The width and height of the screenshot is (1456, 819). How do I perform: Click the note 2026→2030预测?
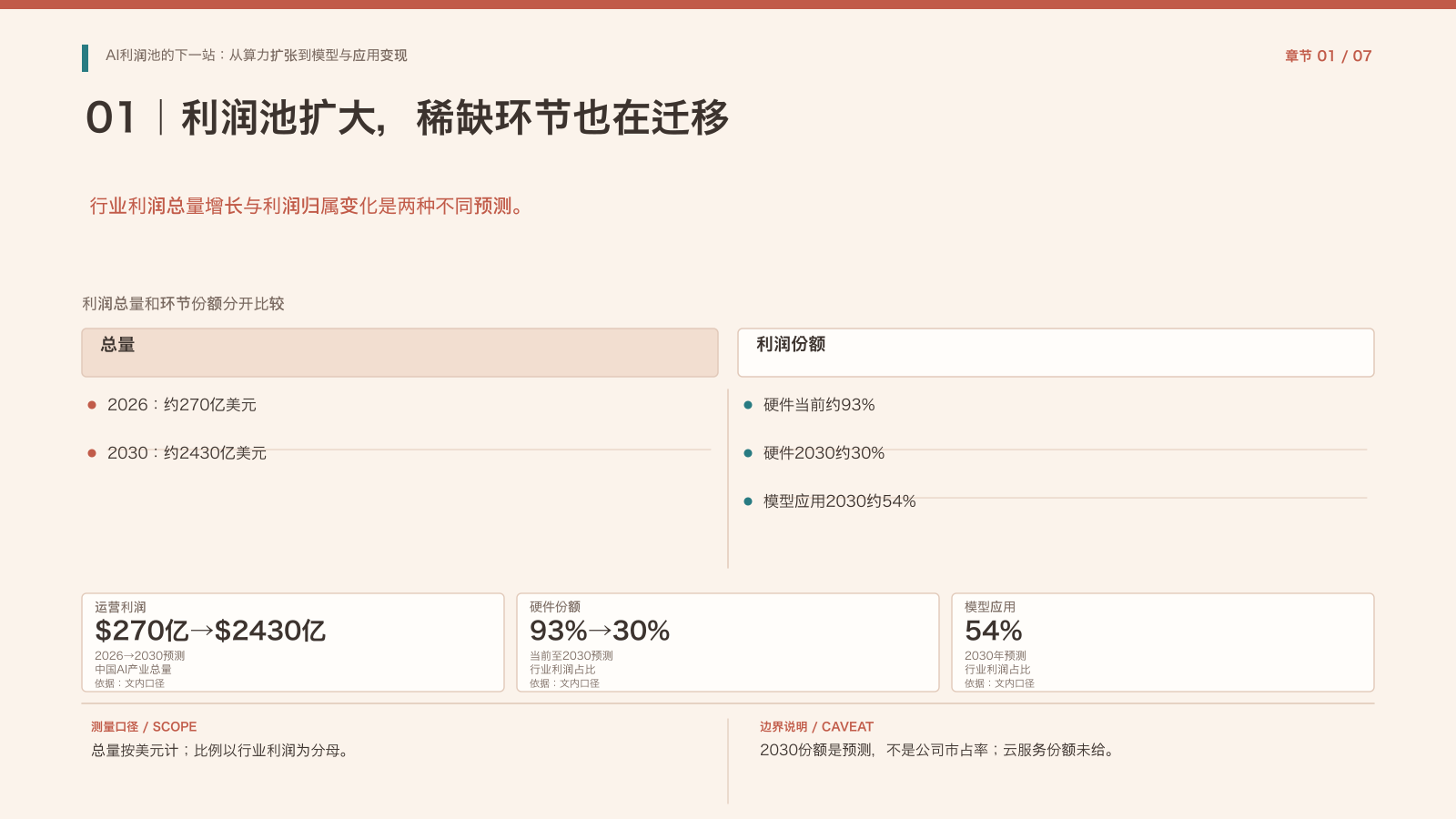click(140, 656)
